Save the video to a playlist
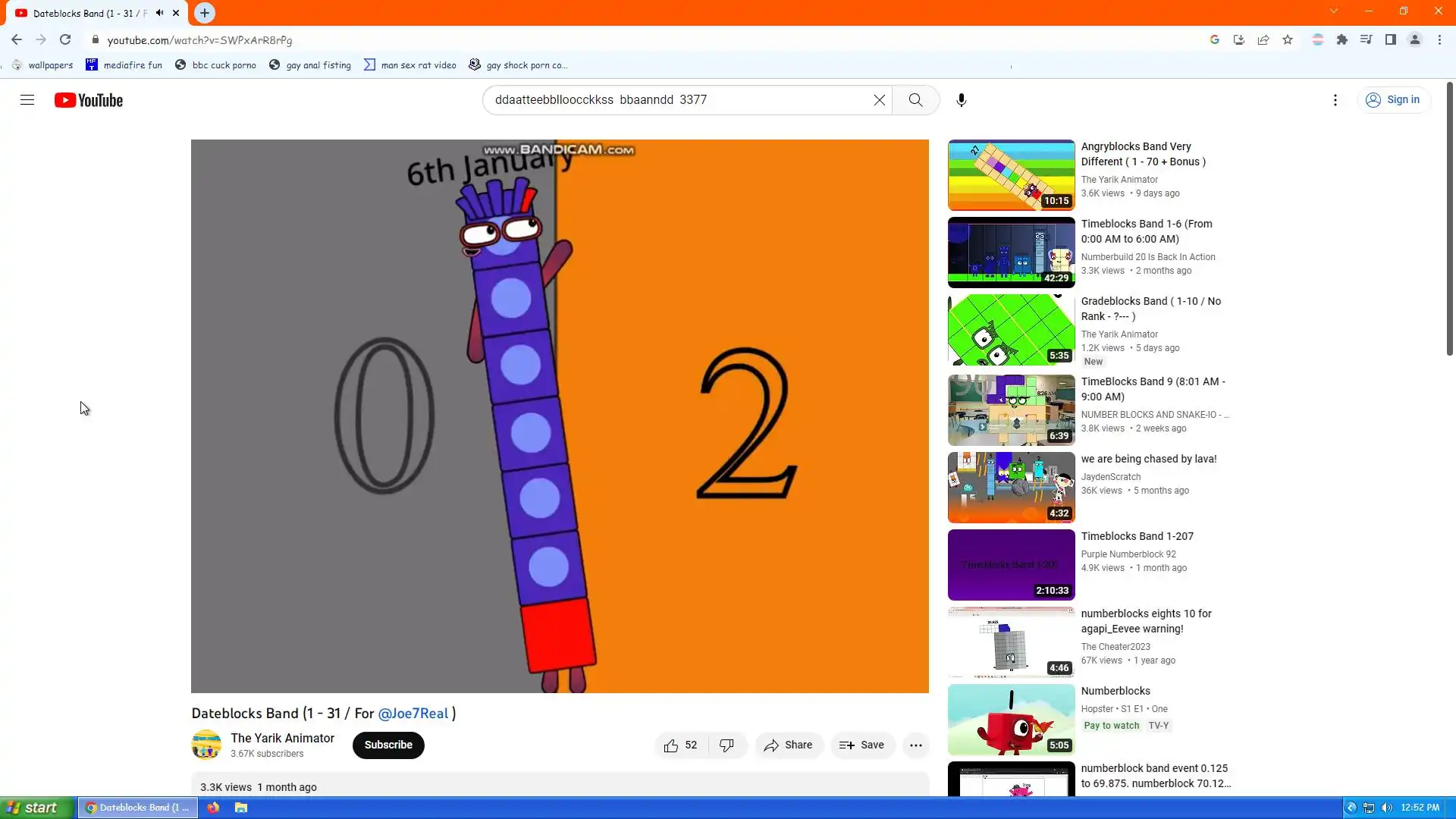Image resolution: width=1456 pixels, height=819 pixels. click(861, 745)
